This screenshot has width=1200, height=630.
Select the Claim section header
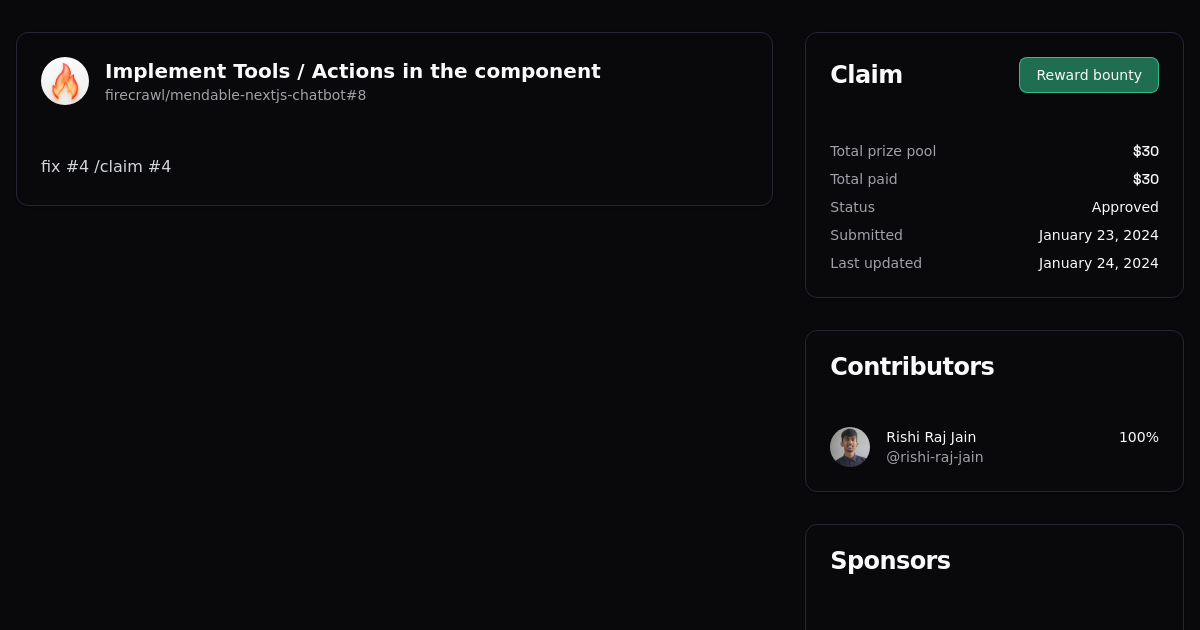(866, 74)
